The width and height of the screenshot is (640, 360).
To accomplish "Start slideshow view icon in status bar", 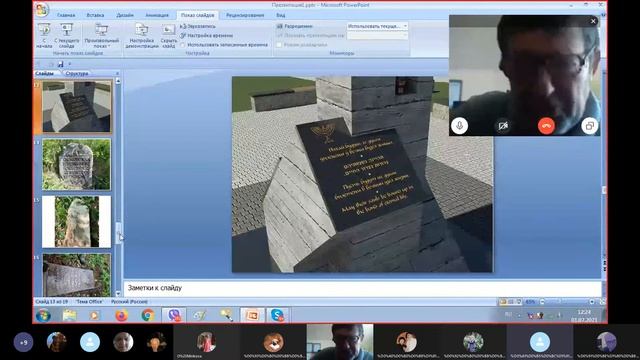I will click(519, 302).
